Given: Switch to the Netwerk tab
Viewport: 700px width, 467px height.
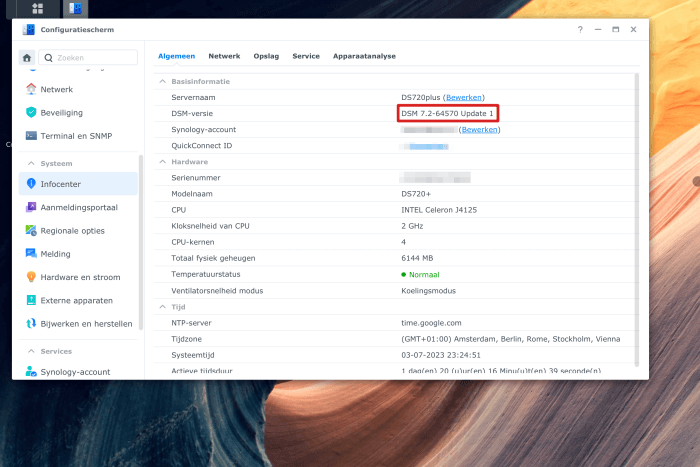Looking at the screenshot, I should [x=224, y=56].
